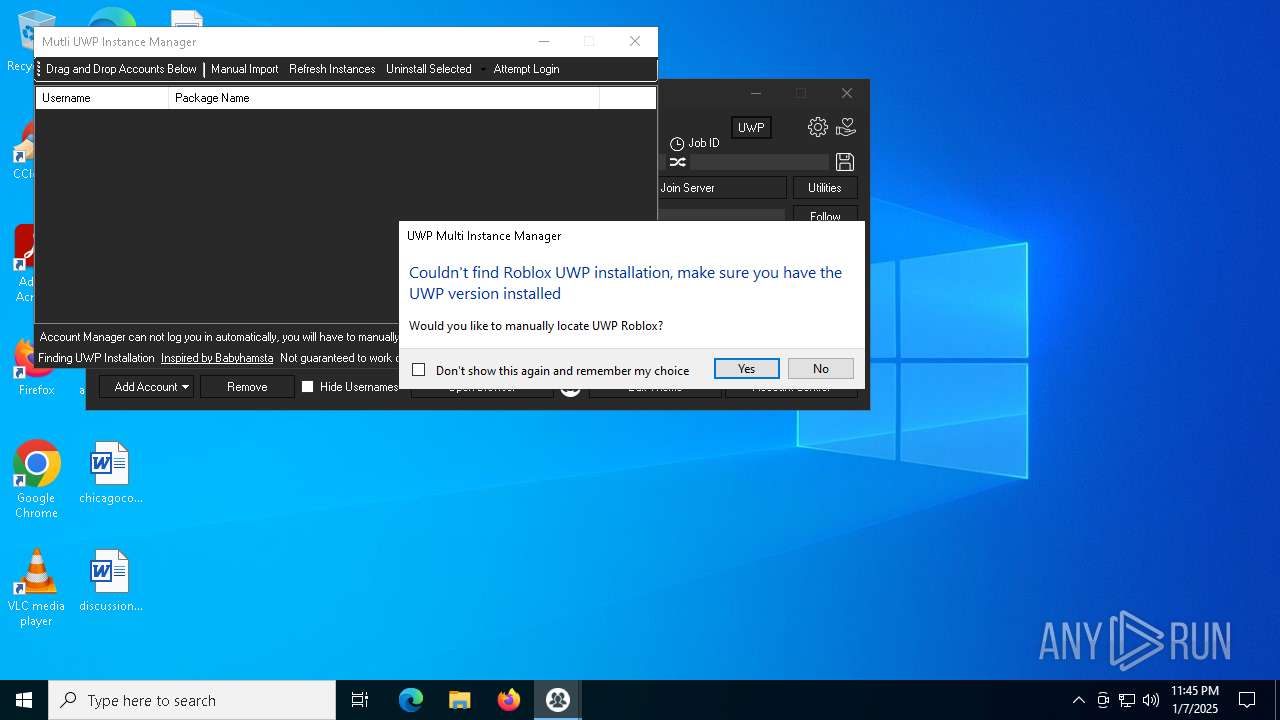This screenshot has width=1280, height=720.
Task: Click Join Server in Account Manager
Action: coord(722,188)
